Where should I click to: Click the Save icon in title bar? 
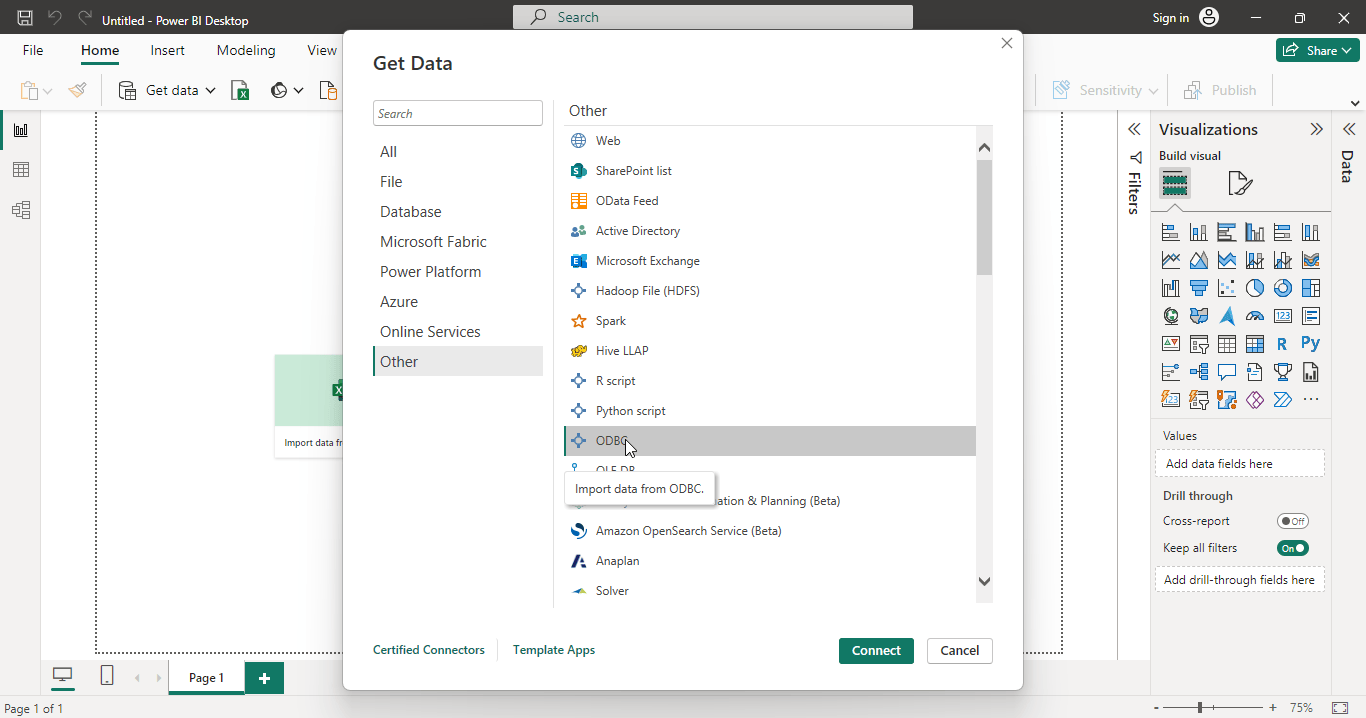coord(25,18)
